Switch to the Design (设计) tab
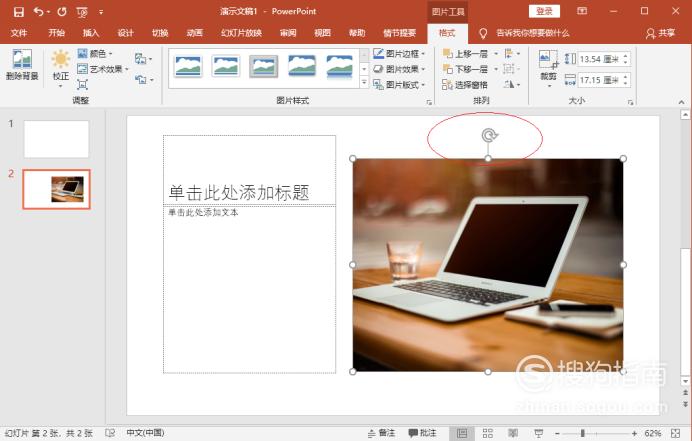This screenshot has height=441, width=692. tap(125, 33)
